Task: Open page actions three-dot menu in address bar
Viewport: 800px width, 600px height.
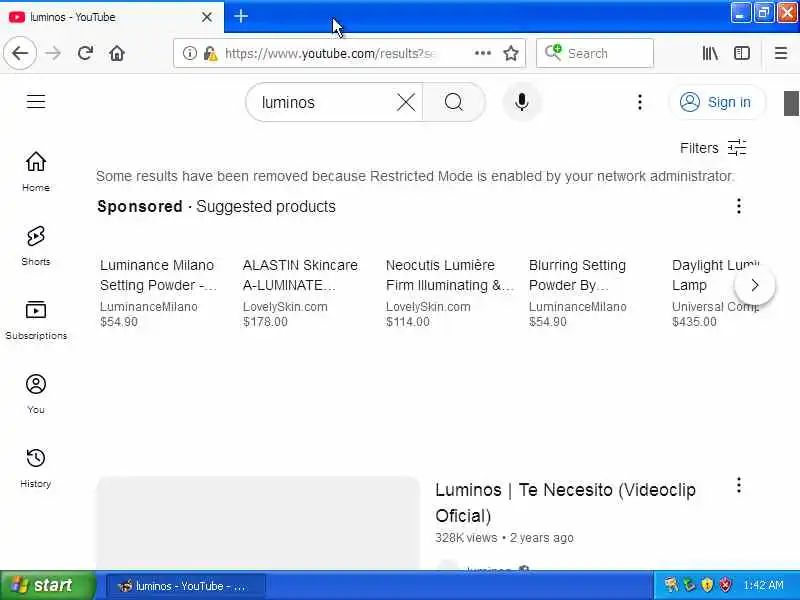Action: pos(483,53)
